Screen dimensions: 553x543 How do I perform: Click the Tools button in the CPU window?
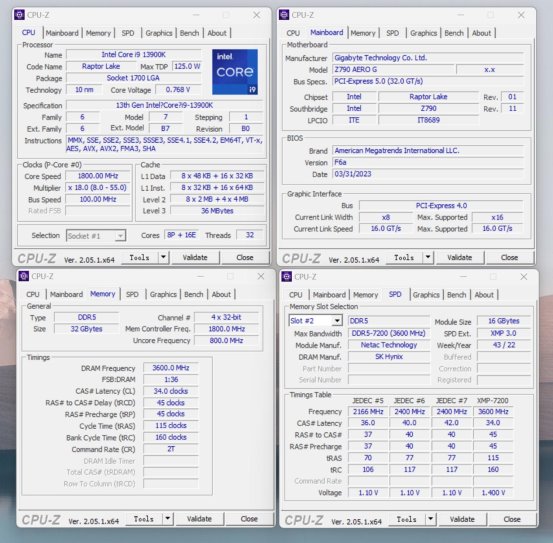140,257
